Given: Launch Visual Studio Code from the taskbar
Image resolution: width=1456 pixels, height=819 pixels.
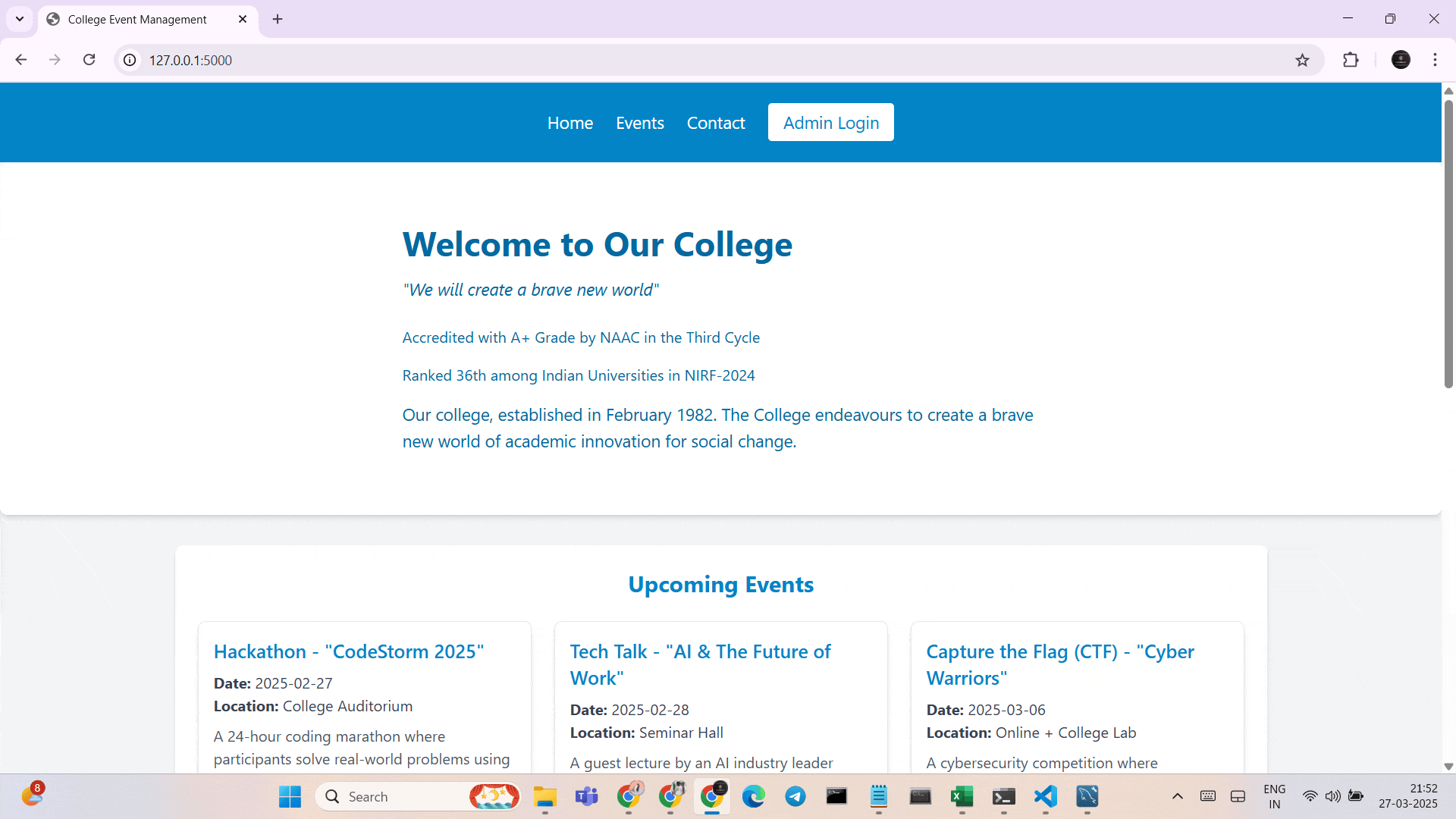Looking at the screenshot, I should (1045, 796).
